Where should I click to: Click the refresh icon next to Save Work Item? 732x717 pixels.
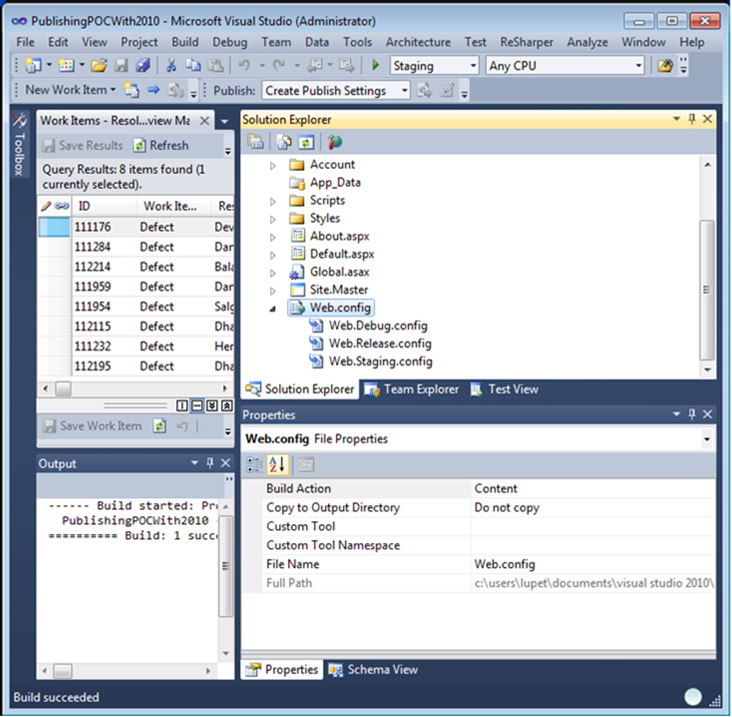160,426
